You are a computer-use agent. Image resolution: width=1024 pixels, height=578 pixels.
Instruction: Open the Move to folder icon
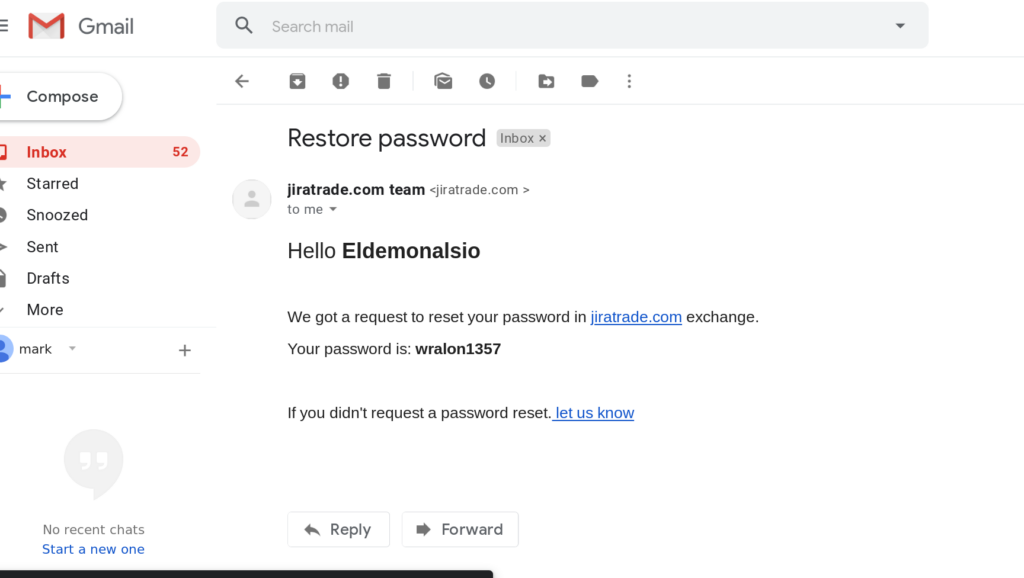point(546,81)
